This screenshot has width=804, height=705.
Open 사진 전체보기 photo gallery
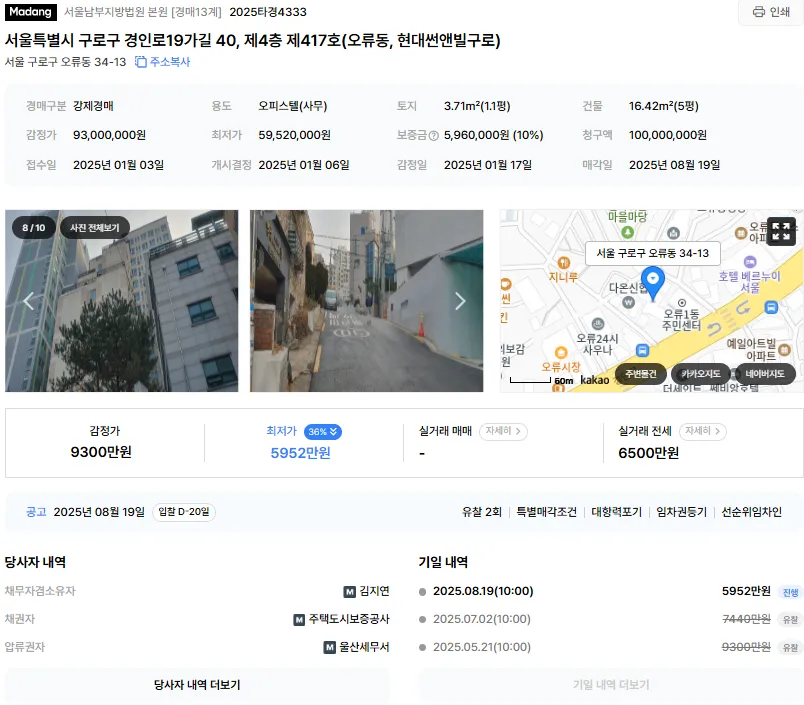94,228
